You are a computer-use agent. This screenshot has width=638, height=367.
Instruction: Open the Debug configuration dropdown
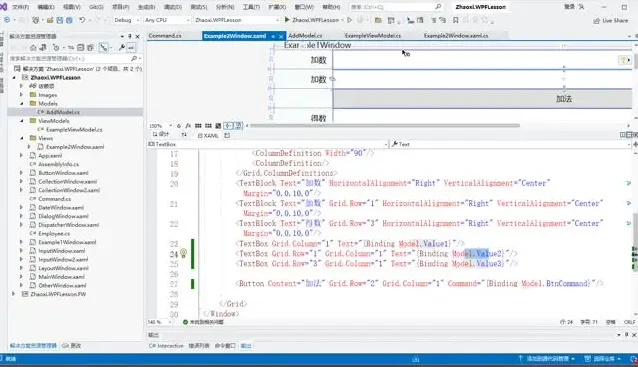126,20
